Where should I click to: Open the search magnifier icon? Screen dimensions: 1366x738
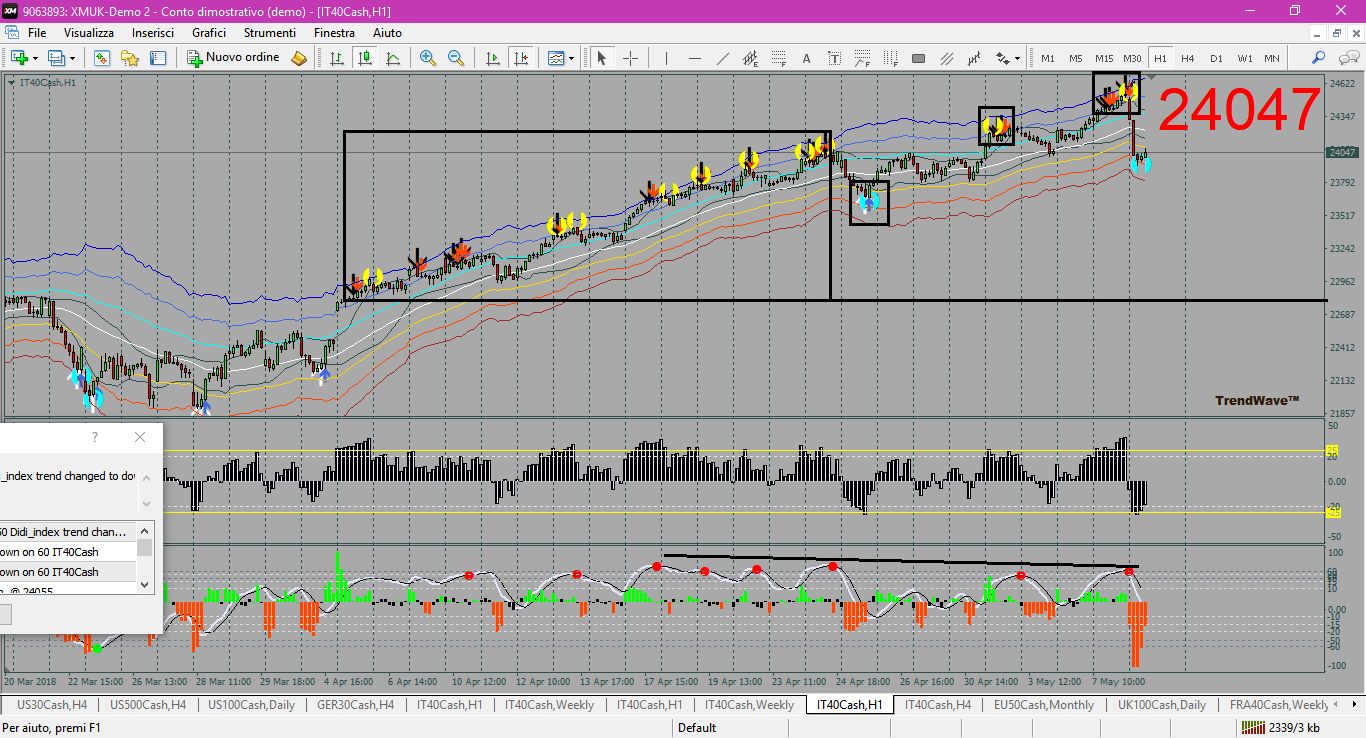click(1319, 58)
